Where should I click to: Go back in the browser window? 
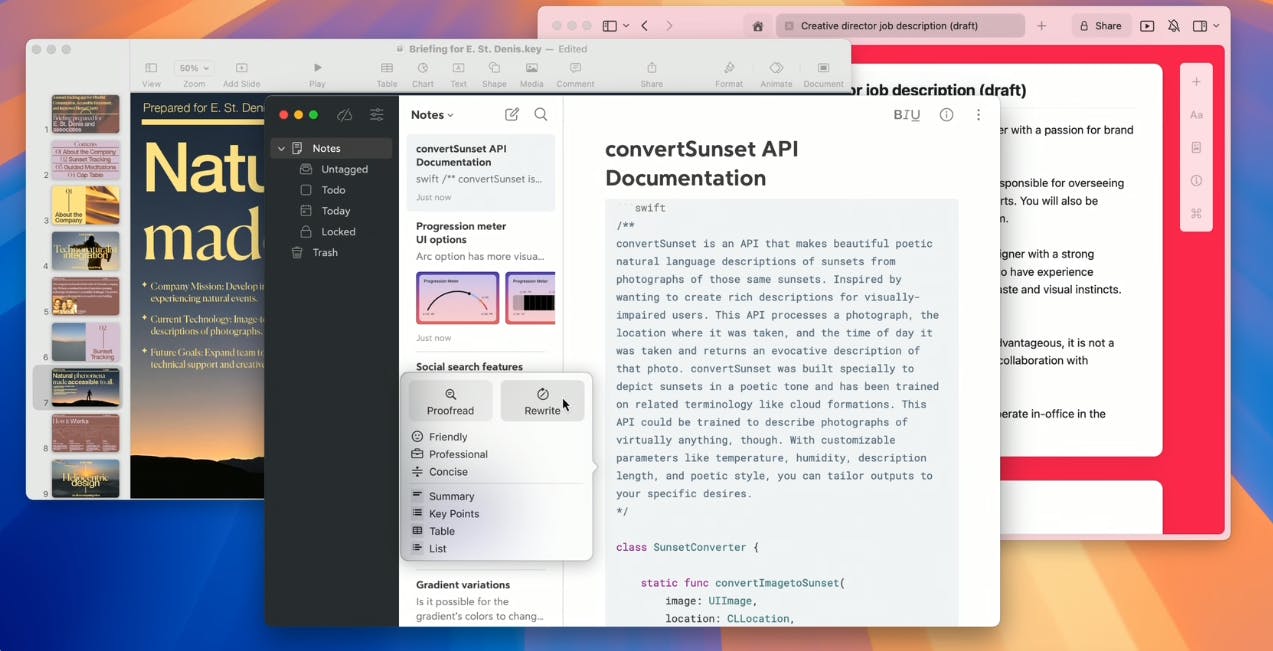click(645, 26)
